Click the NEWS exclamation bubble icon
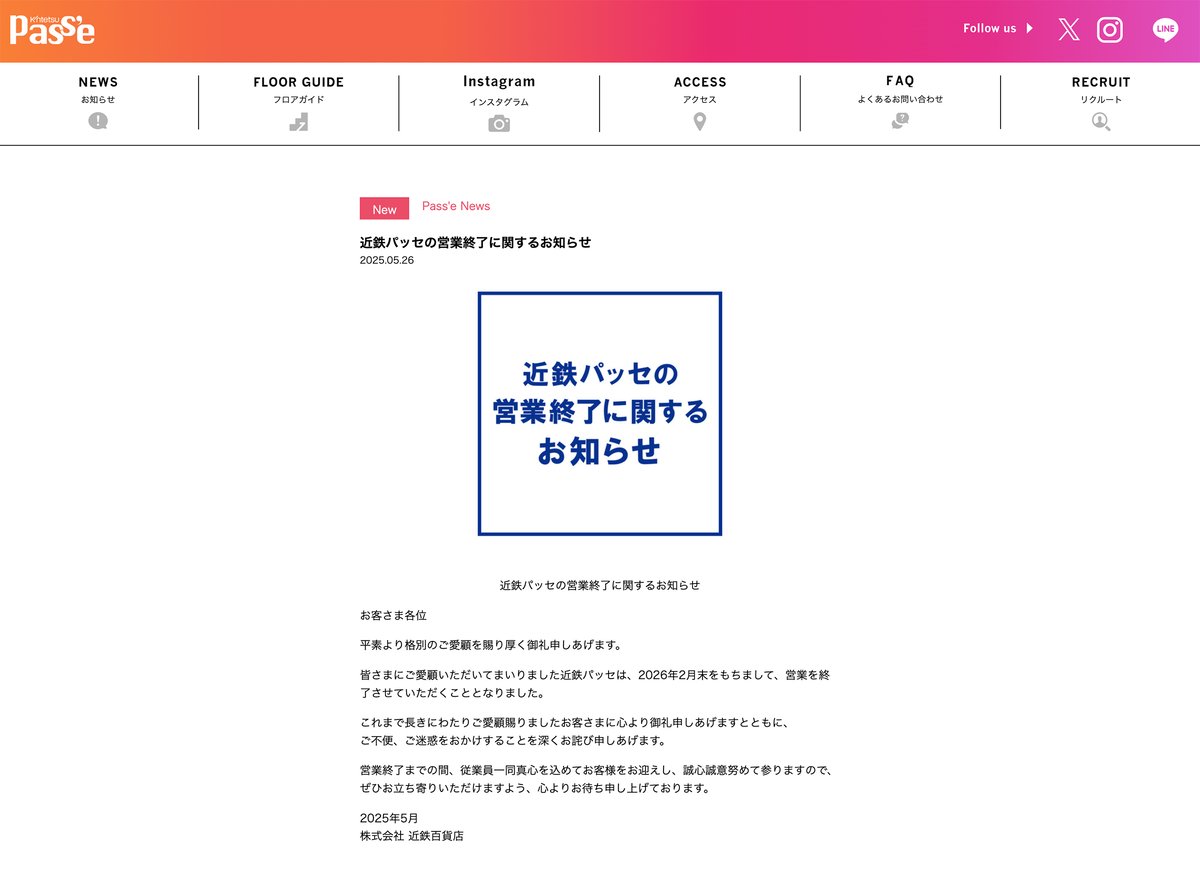This screenshot has width=1200, height=879. tap(98, 121)
